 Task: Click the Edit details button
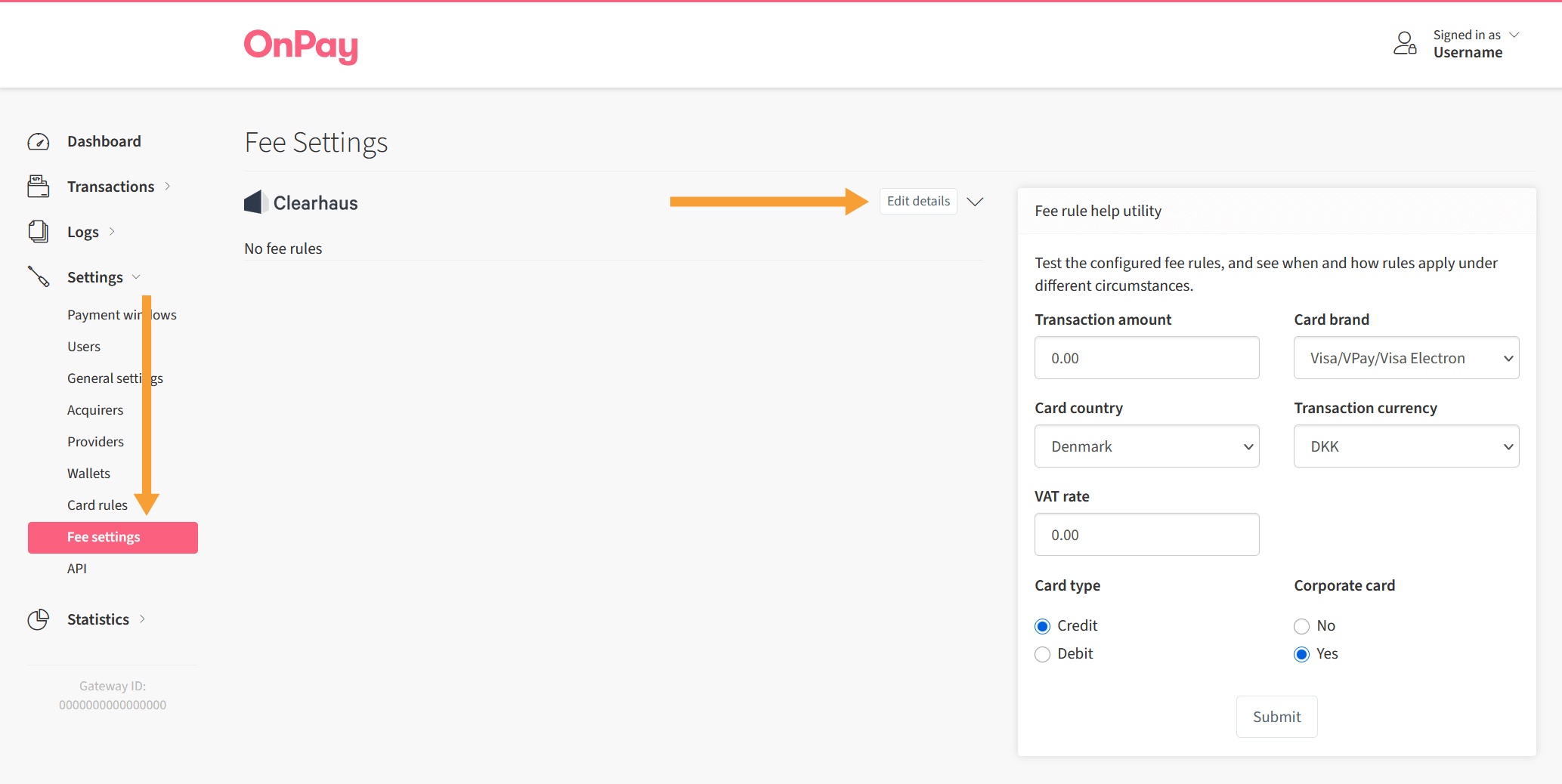point(917,201)
